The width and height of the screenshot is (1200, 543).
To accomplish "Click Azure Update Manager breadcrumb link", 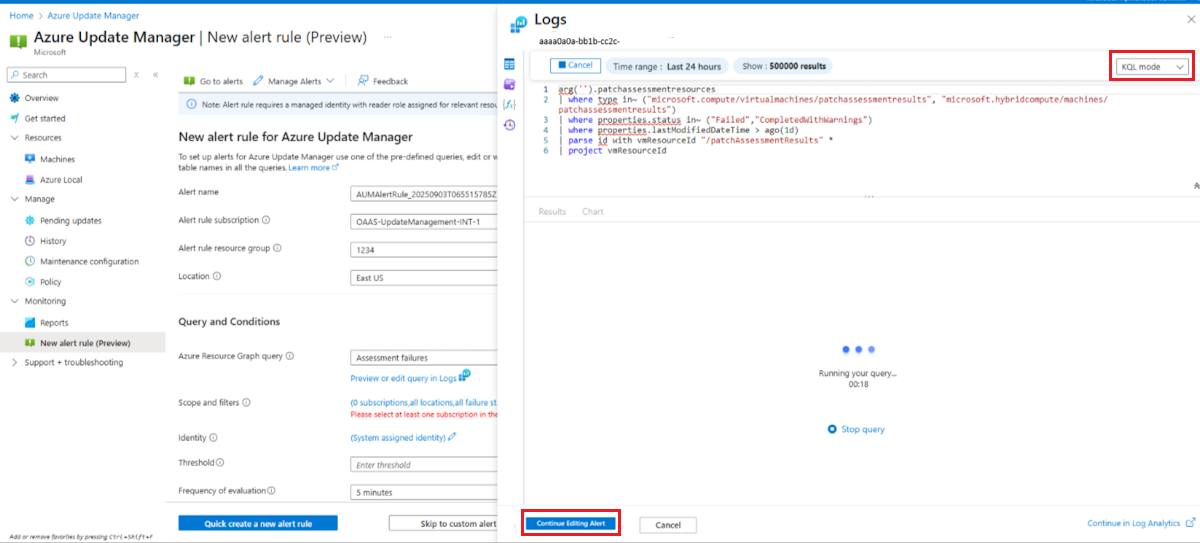I will pyautogui.click(x=94, y=16).
